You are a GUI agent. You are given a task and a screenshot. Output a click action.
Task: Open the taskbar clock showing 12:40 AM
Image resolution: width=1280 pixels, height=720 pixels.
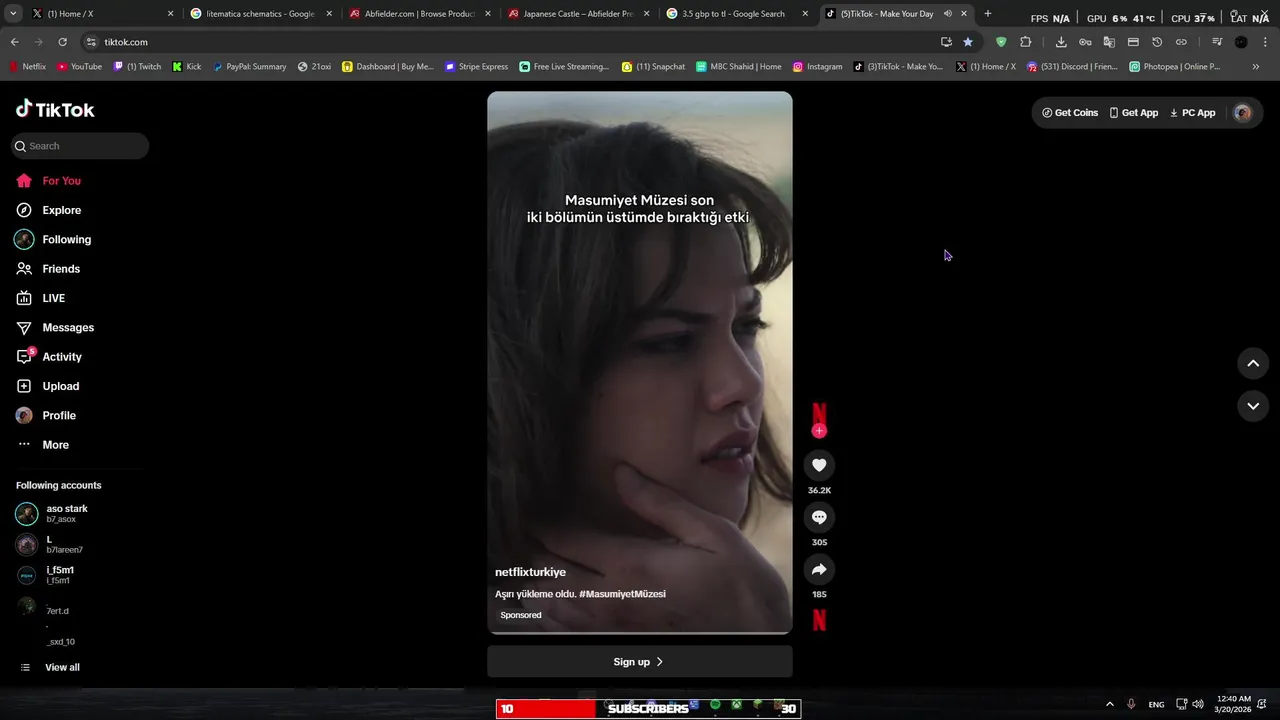tap(1235, 704)
